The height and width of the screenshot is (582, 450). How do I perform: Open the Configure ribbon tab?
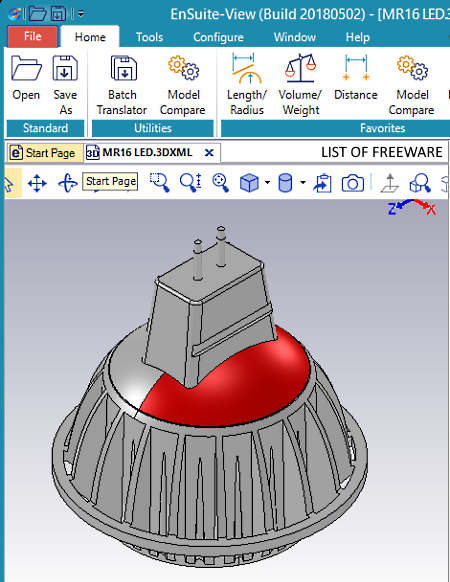coord(218,37)
